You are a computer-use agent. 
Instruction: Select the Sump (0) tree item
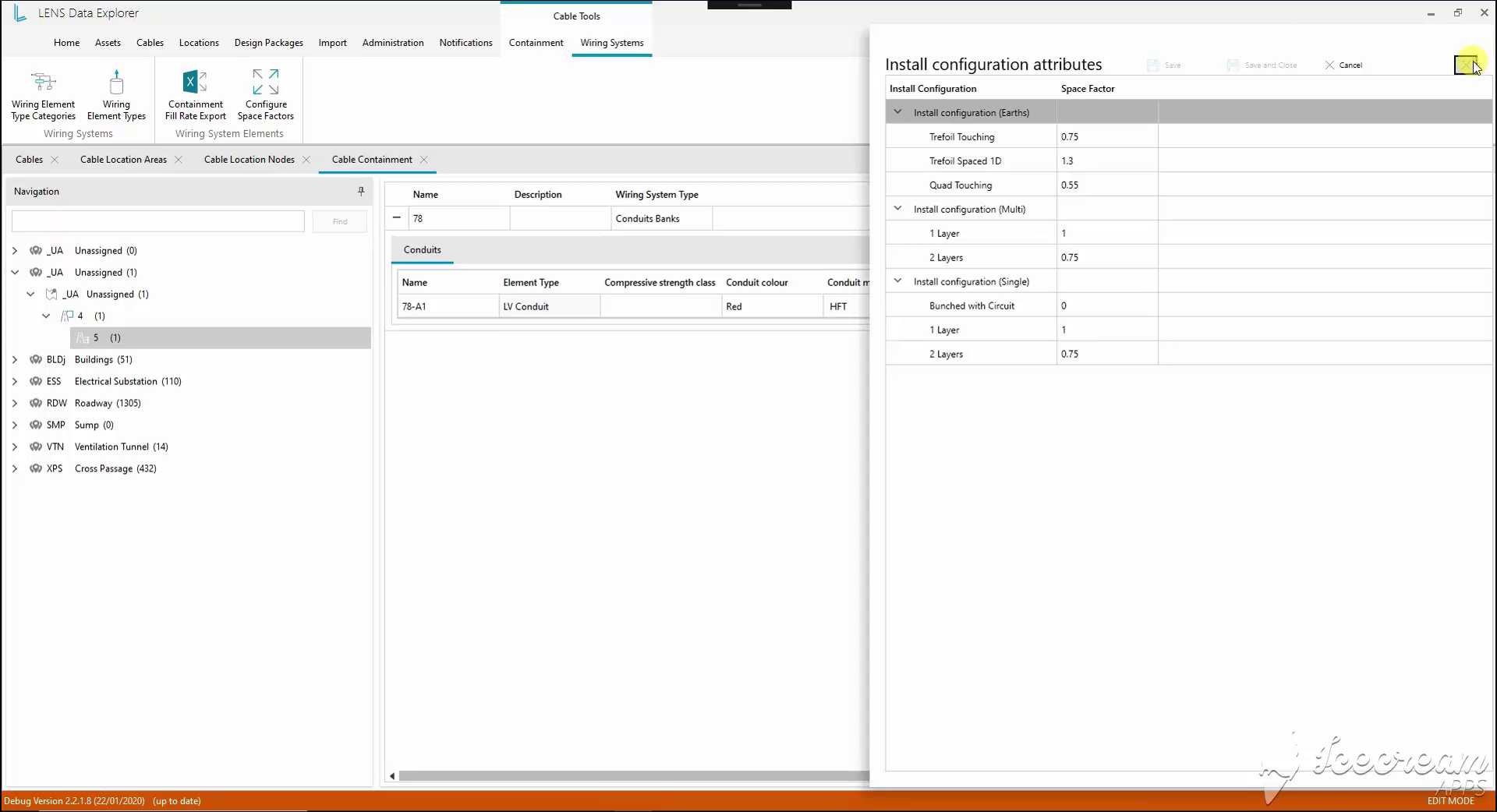coord(94,425)
